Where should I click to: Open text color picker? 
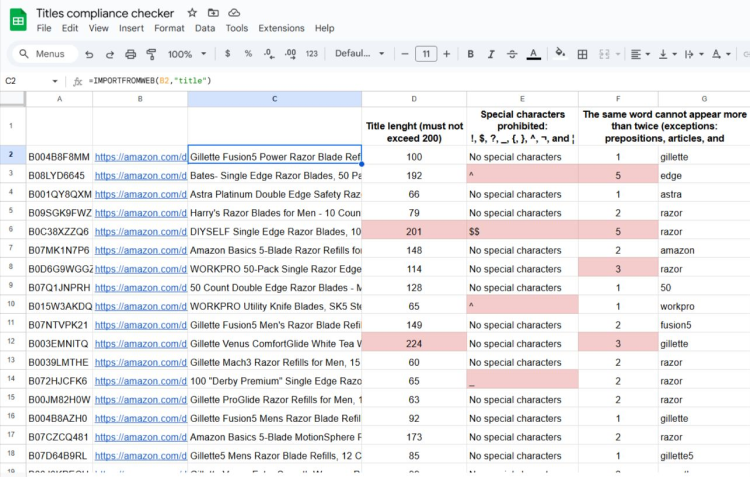tap(533, 54)
